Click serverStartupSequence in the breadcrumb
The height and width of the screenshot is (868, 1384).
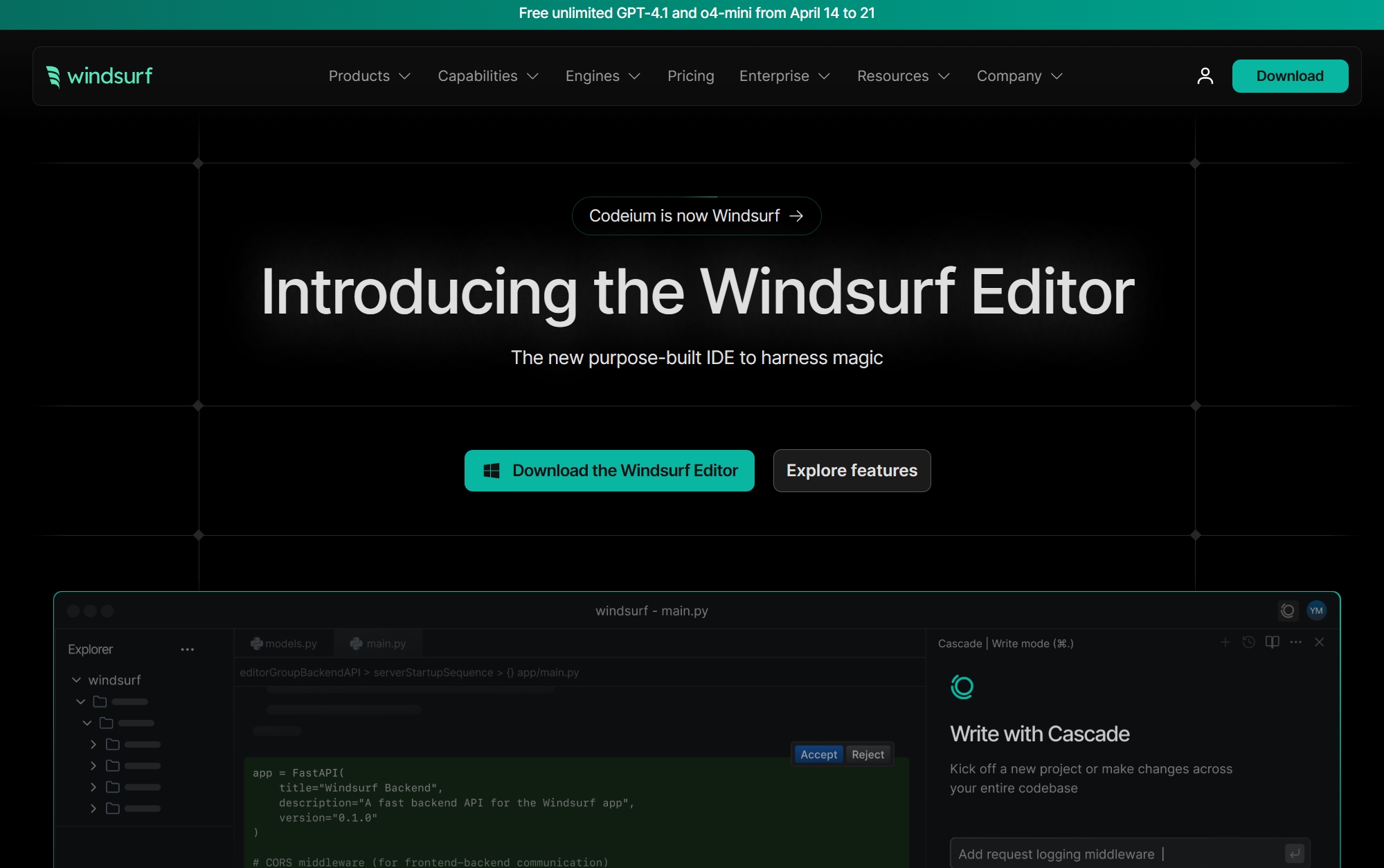(x=433, y=672)
